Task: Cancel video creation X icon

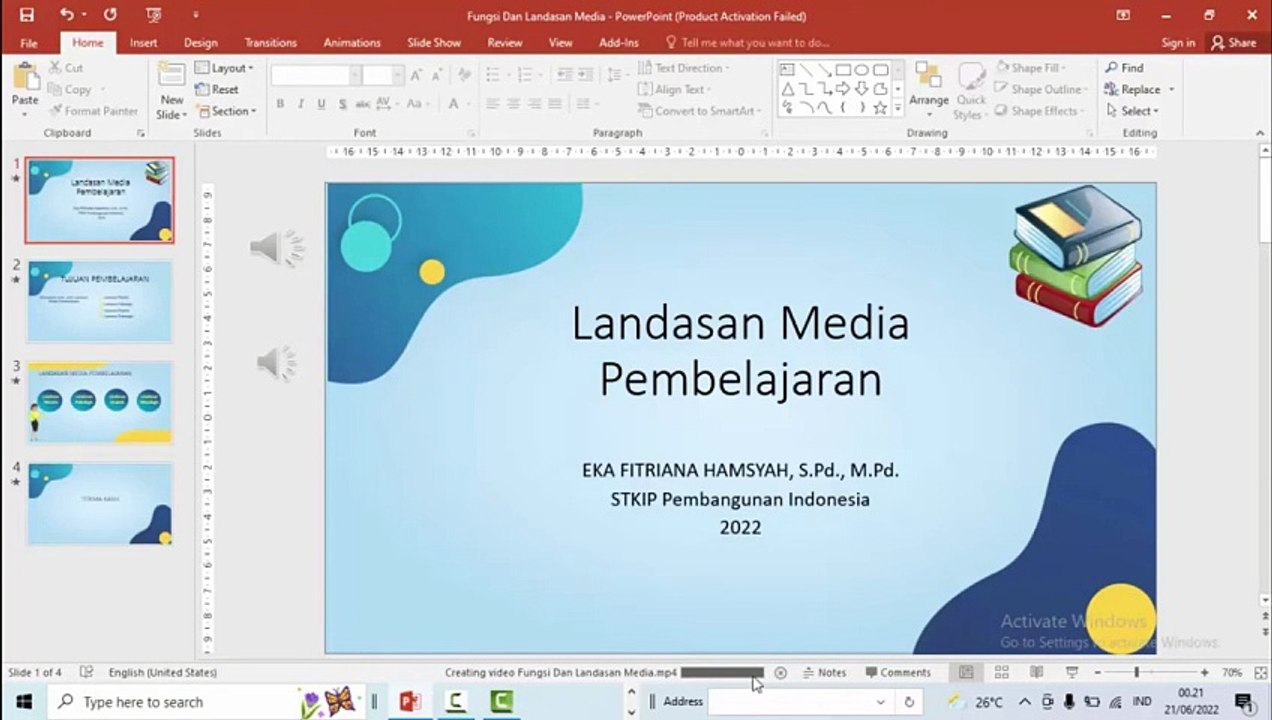Action: (780, 673)
